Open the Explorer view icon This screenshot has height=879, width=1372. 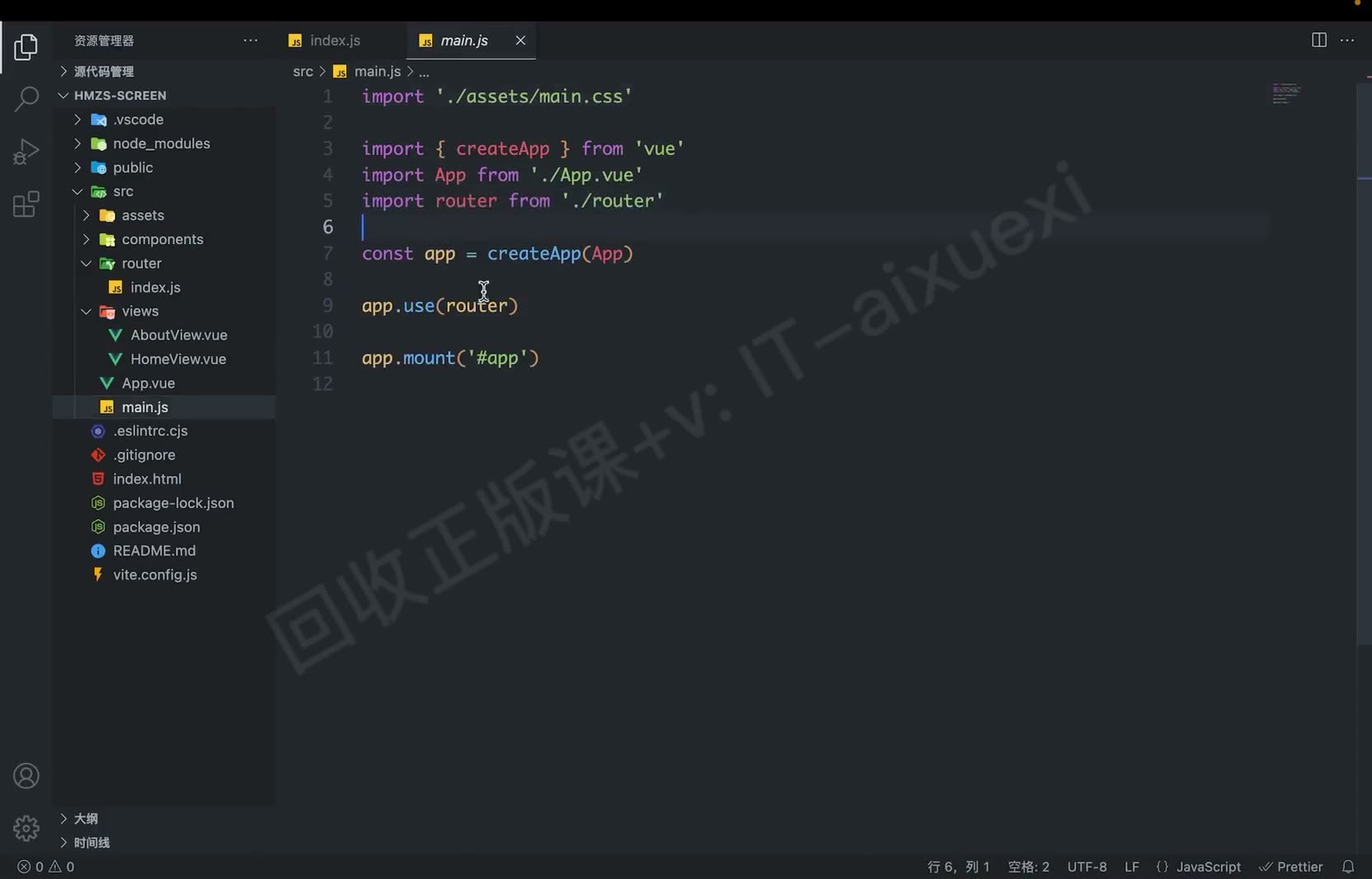26,47
